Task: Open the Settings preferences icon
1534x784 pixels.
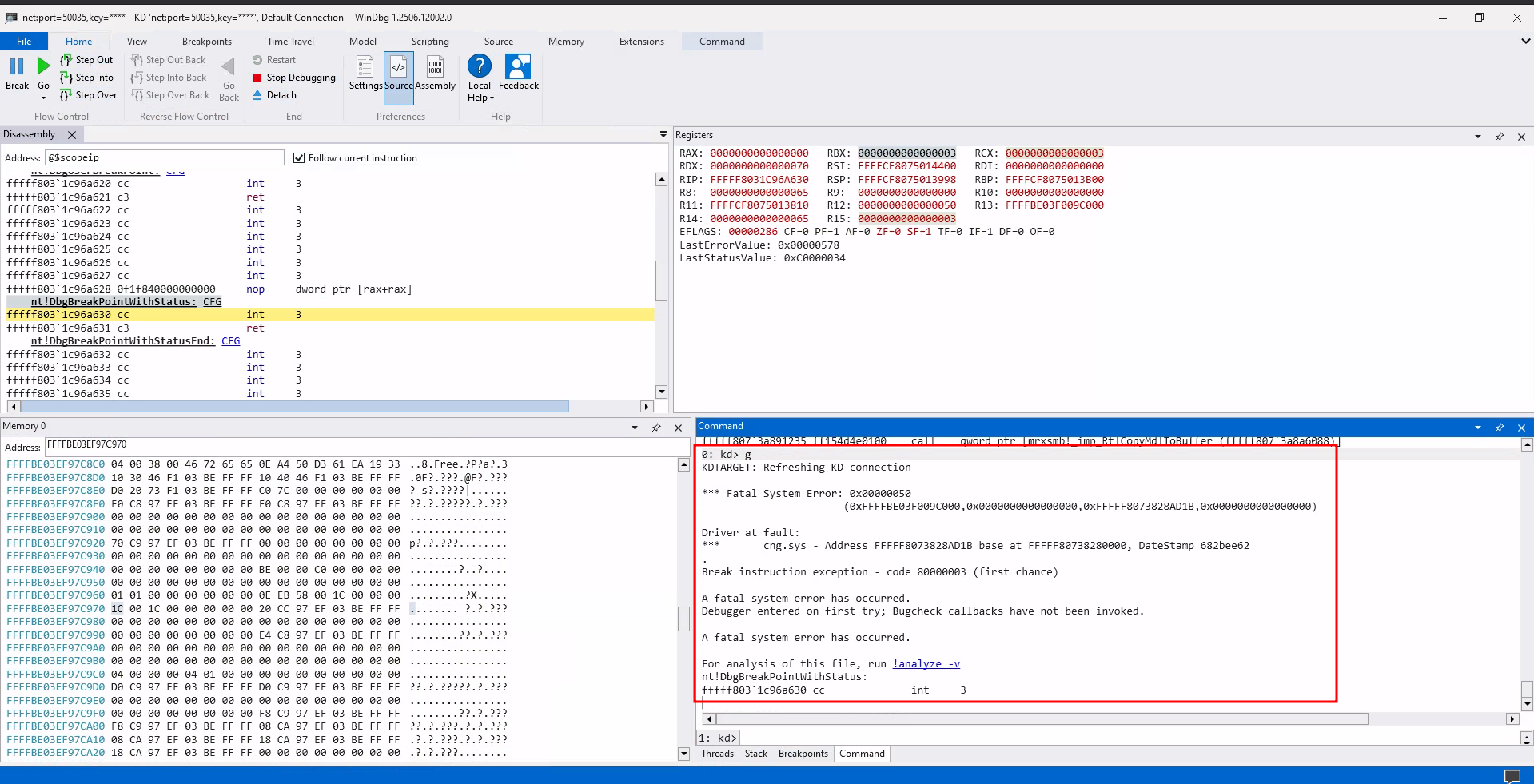Action: (x=365, y=68)
